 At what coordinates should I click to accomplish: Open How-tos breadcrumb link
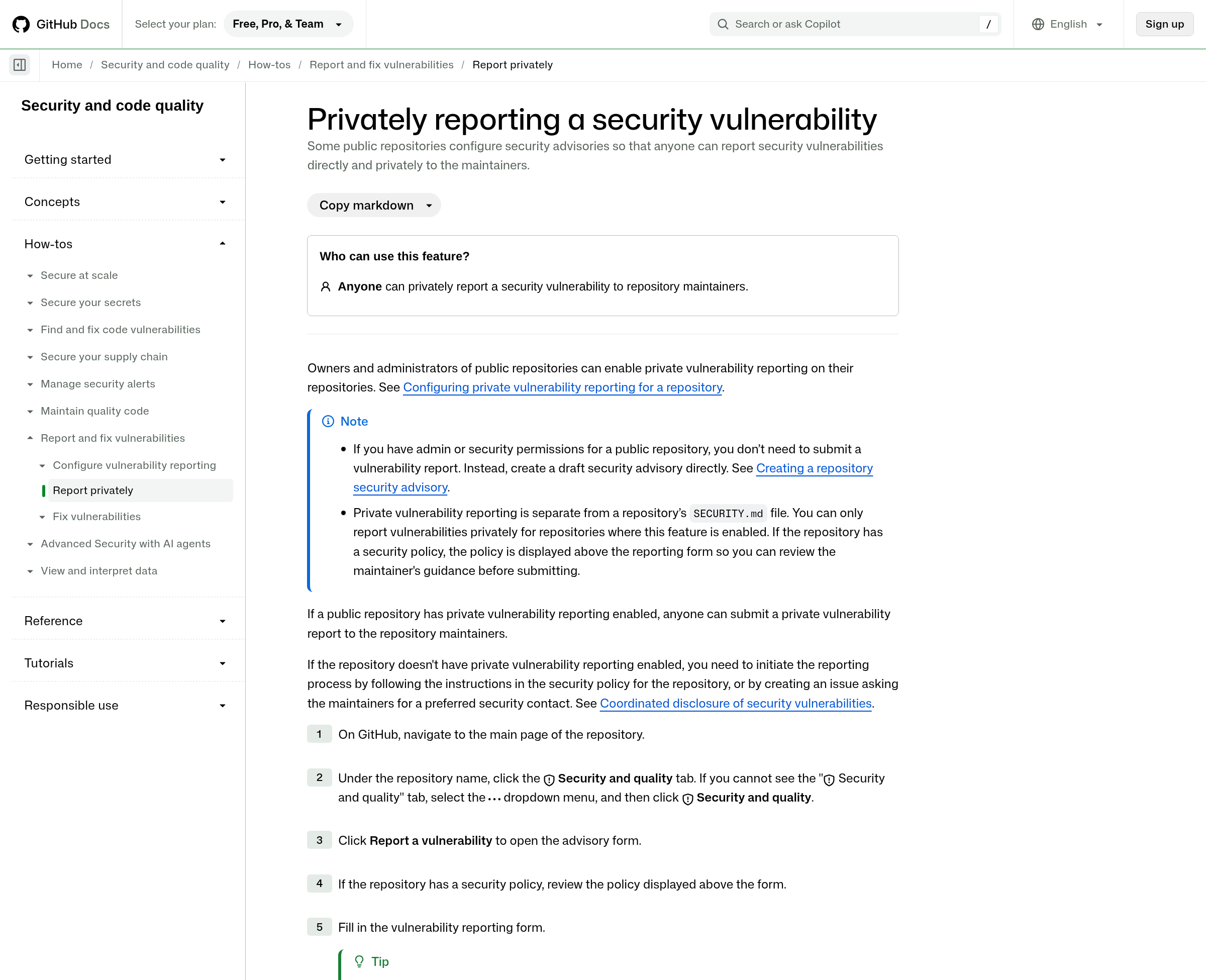pos(269,65)
